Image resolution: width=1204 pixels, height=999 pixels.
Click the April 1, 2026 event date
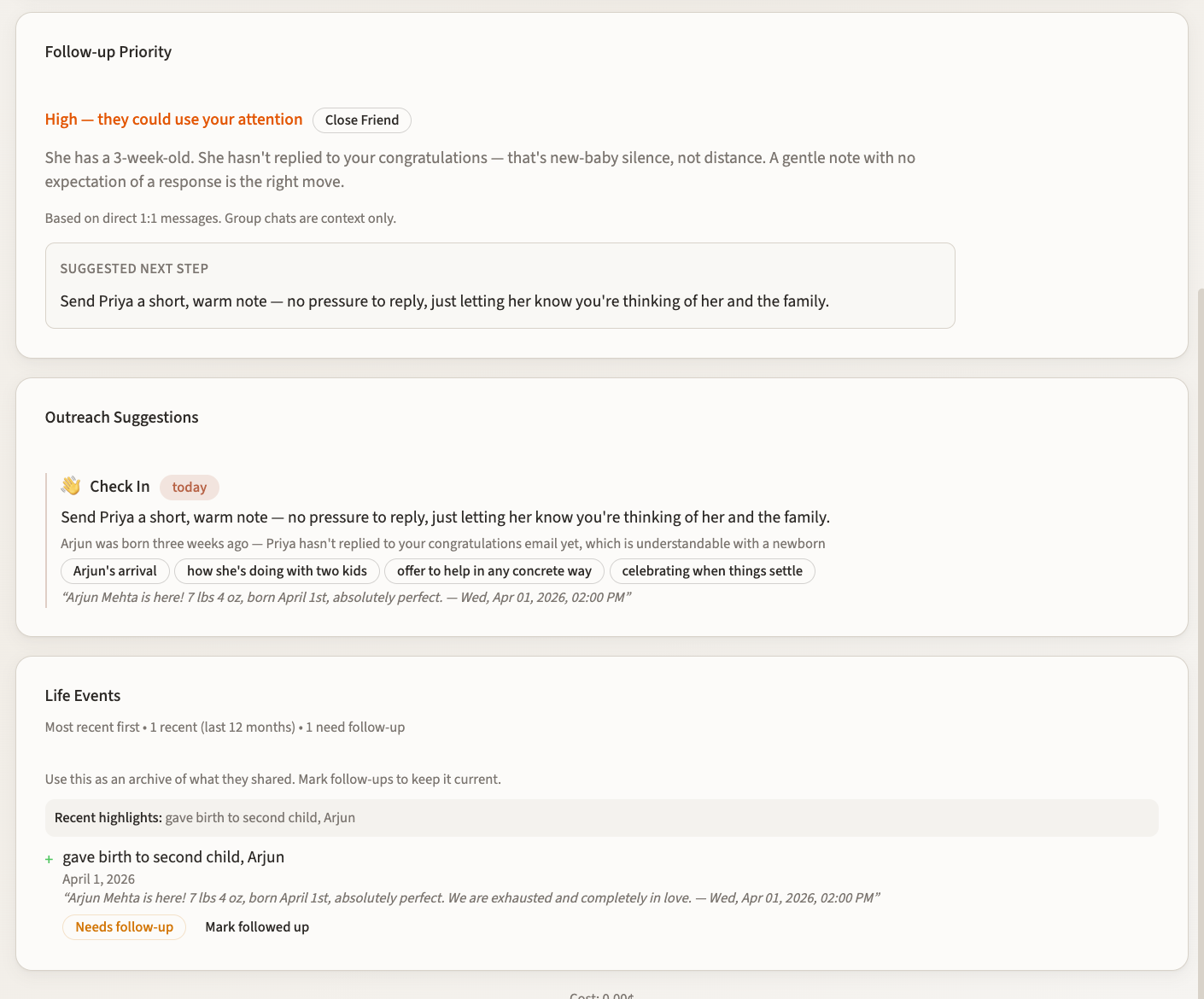click(98, 878)
